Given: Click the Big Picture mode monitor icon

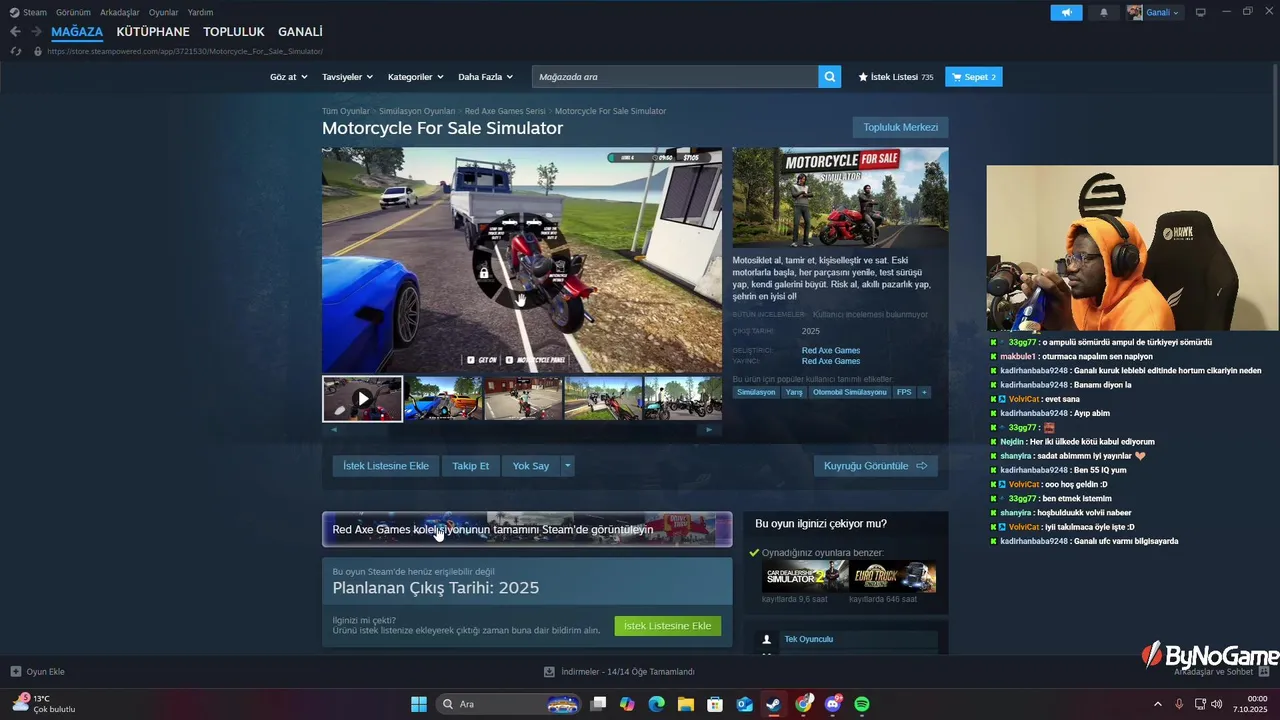Looking at the screenshot, I should (x=1200, y=12).
